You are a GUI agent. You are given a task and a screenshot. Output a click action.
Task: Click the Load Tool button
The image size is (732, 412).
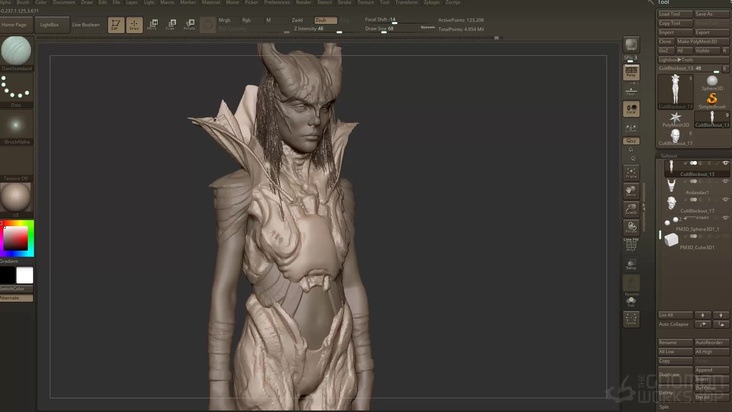(675, 14)
